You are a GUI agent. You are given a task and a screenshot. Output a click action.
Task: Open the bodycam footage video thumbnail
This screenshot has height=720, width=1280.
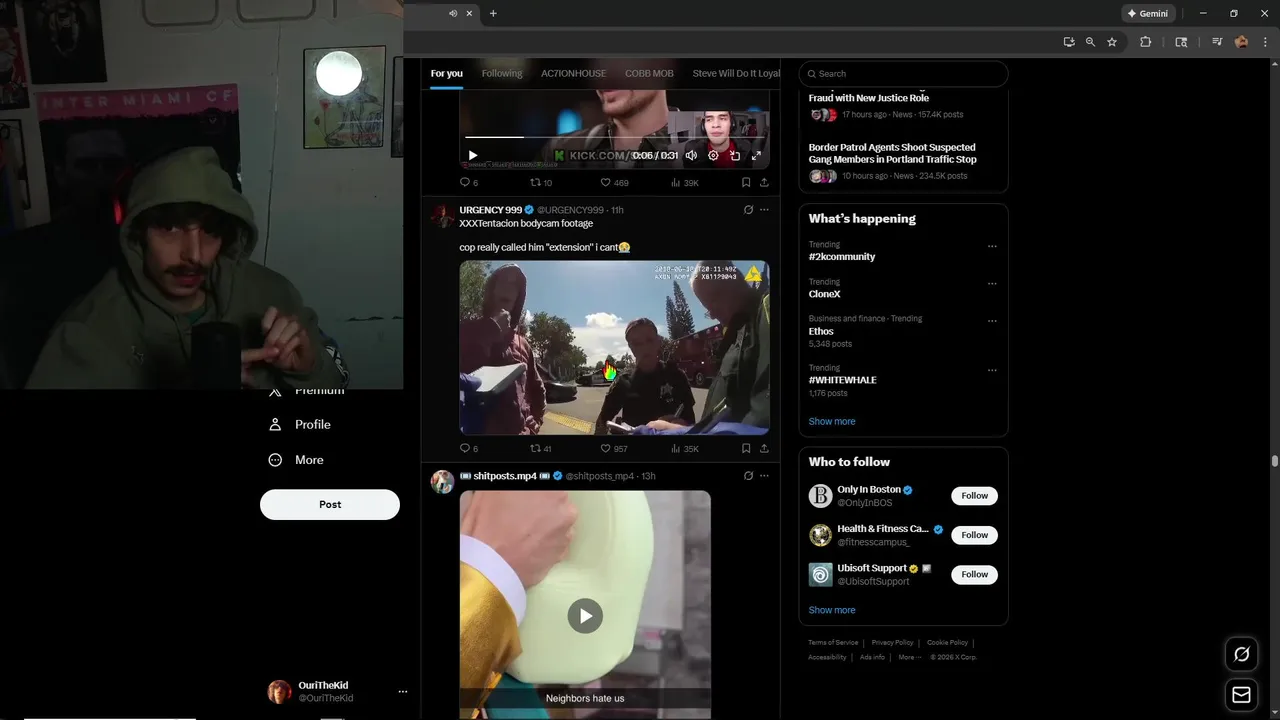(x=614, y=348)
